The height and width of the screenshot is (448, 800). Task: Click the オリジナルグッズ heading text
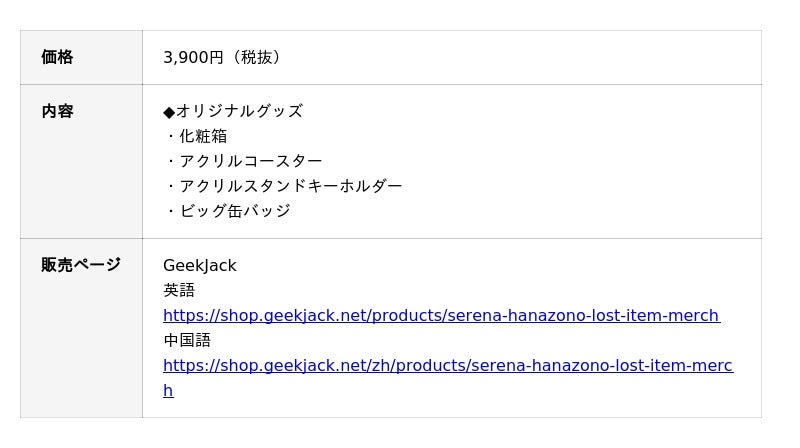(239, 111)
